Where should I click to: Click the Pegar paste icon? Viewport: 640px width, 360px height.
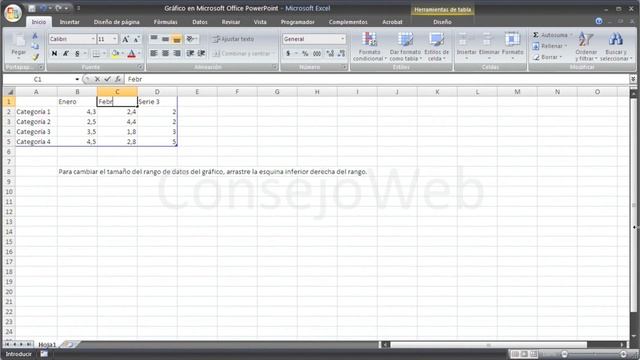click(x=18, y=41)
